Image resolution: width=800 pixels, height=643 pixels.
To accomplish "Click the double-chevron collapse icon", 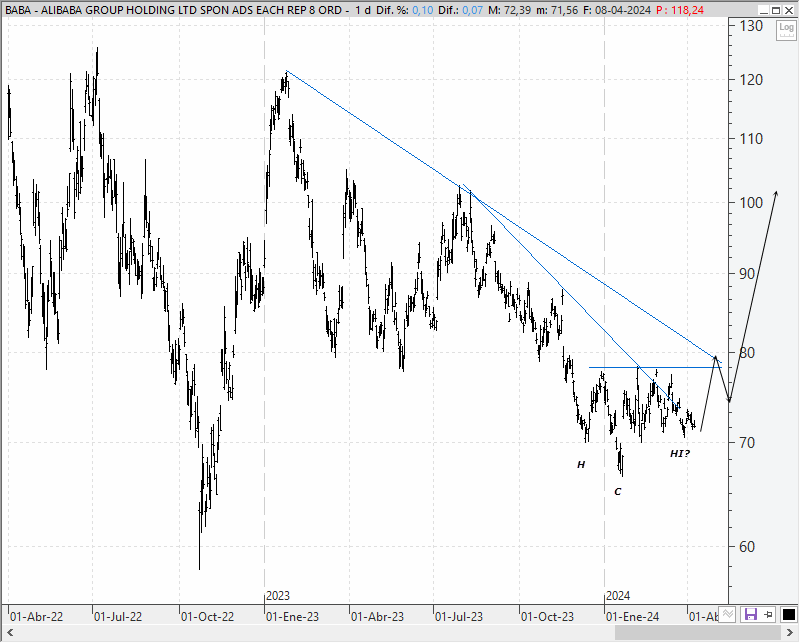I will [x=728, y=614].
